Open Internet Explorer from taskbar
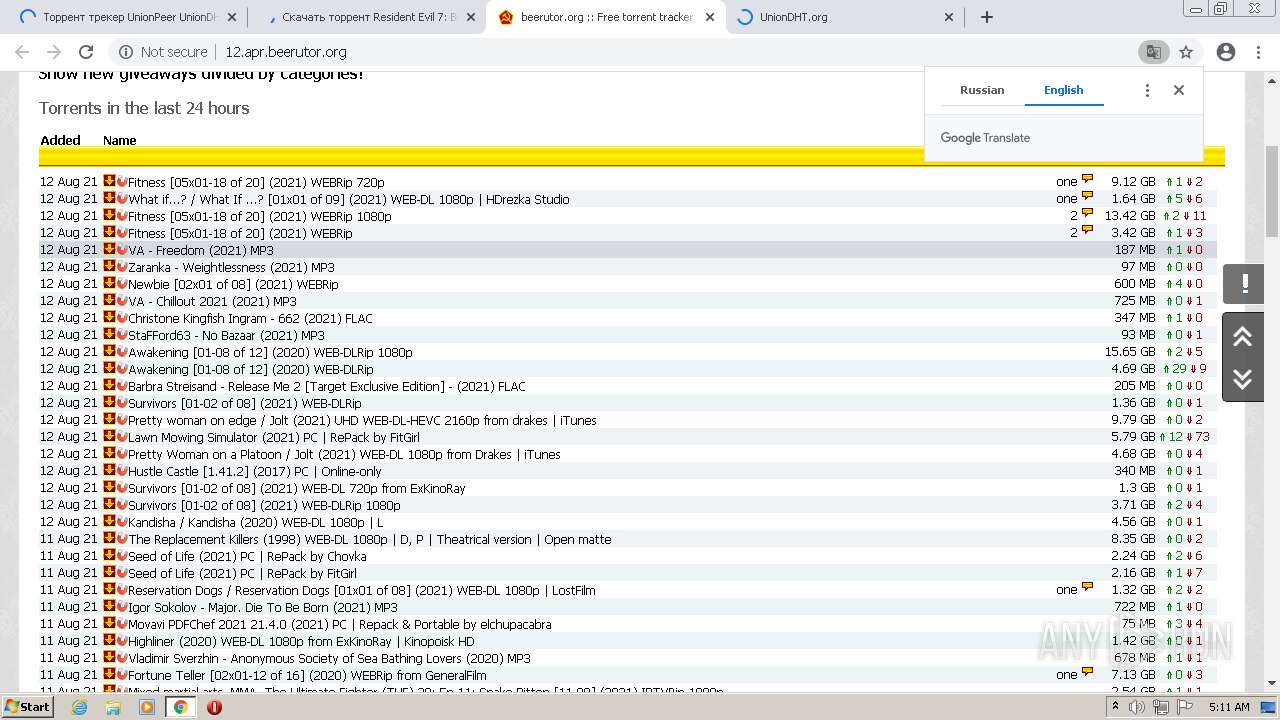Image resolution: width=1280 pixels, height=720 pixels. coord(80,707)
